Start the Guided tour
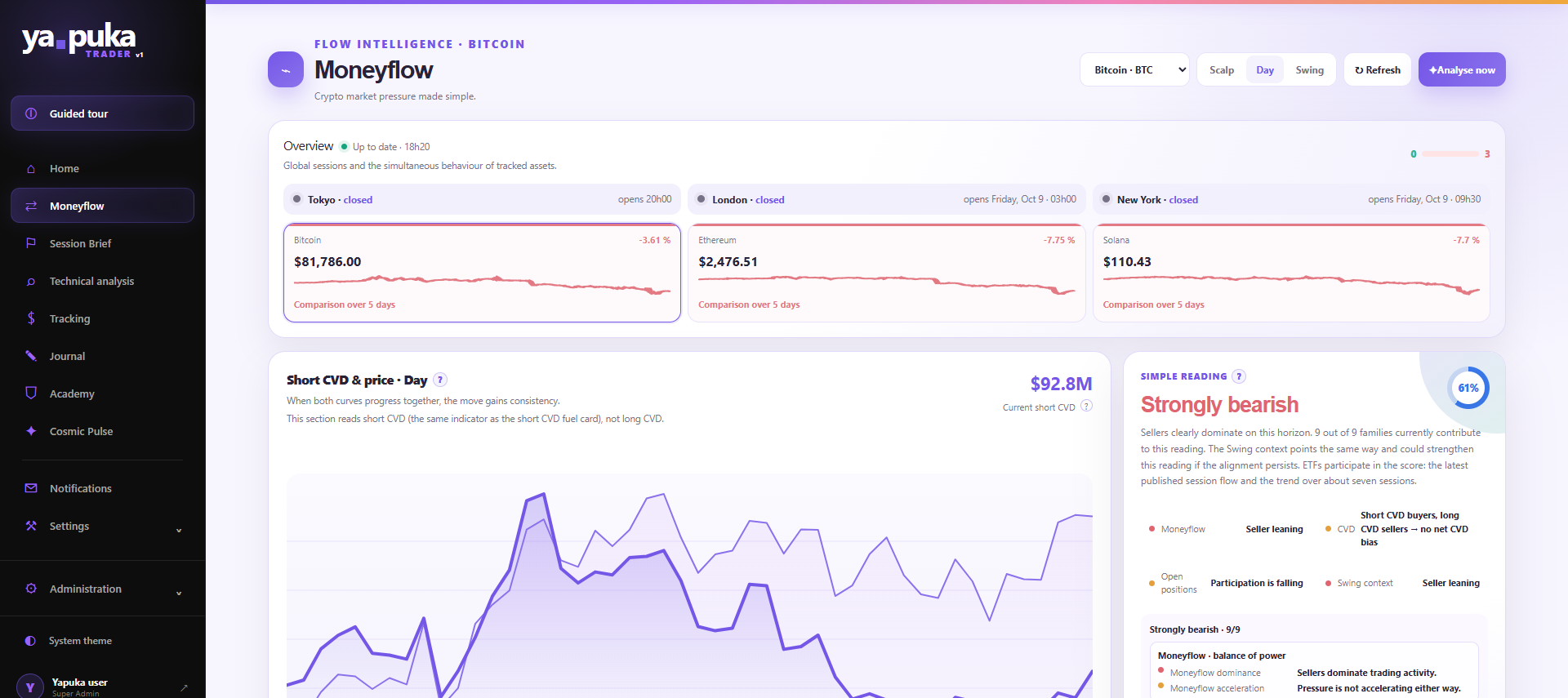Image resolution: width=1568 pixels, height=698 pixels. coord(102,113)
